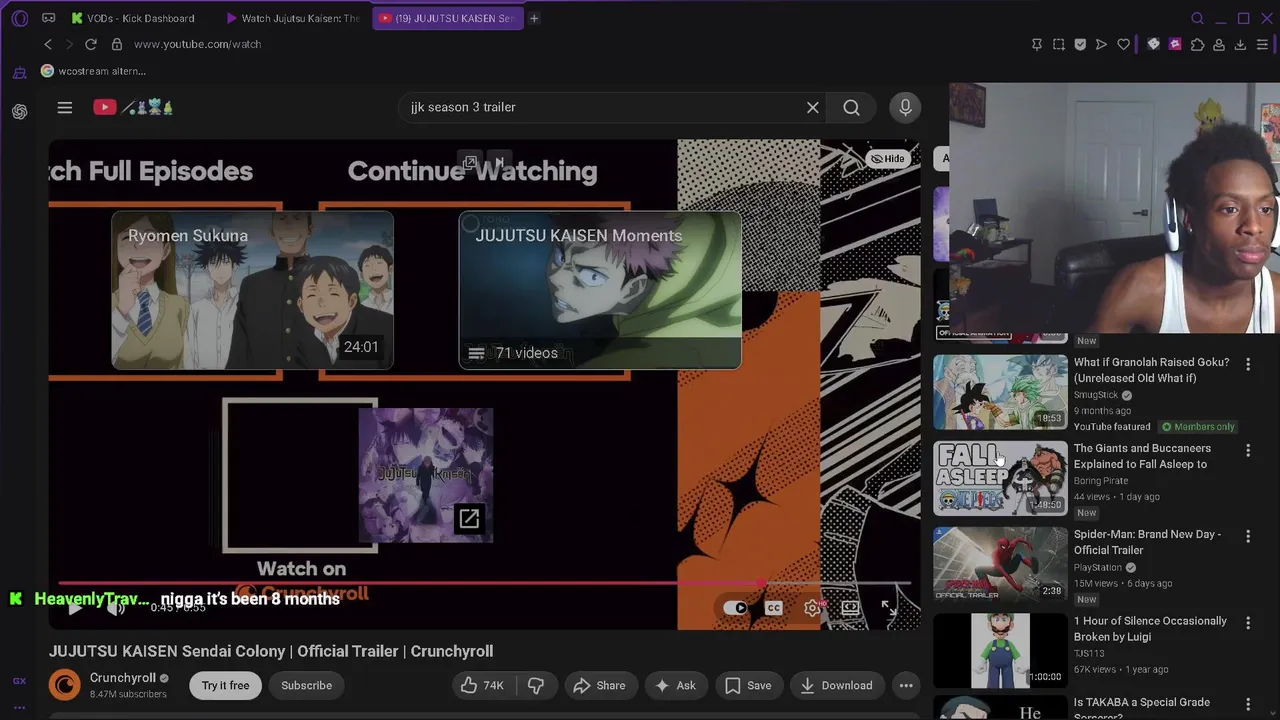1280x720 pixels.
Task: Open the wcostream bookmark in bookmarks bar
Action: click(x=93, y=71)
